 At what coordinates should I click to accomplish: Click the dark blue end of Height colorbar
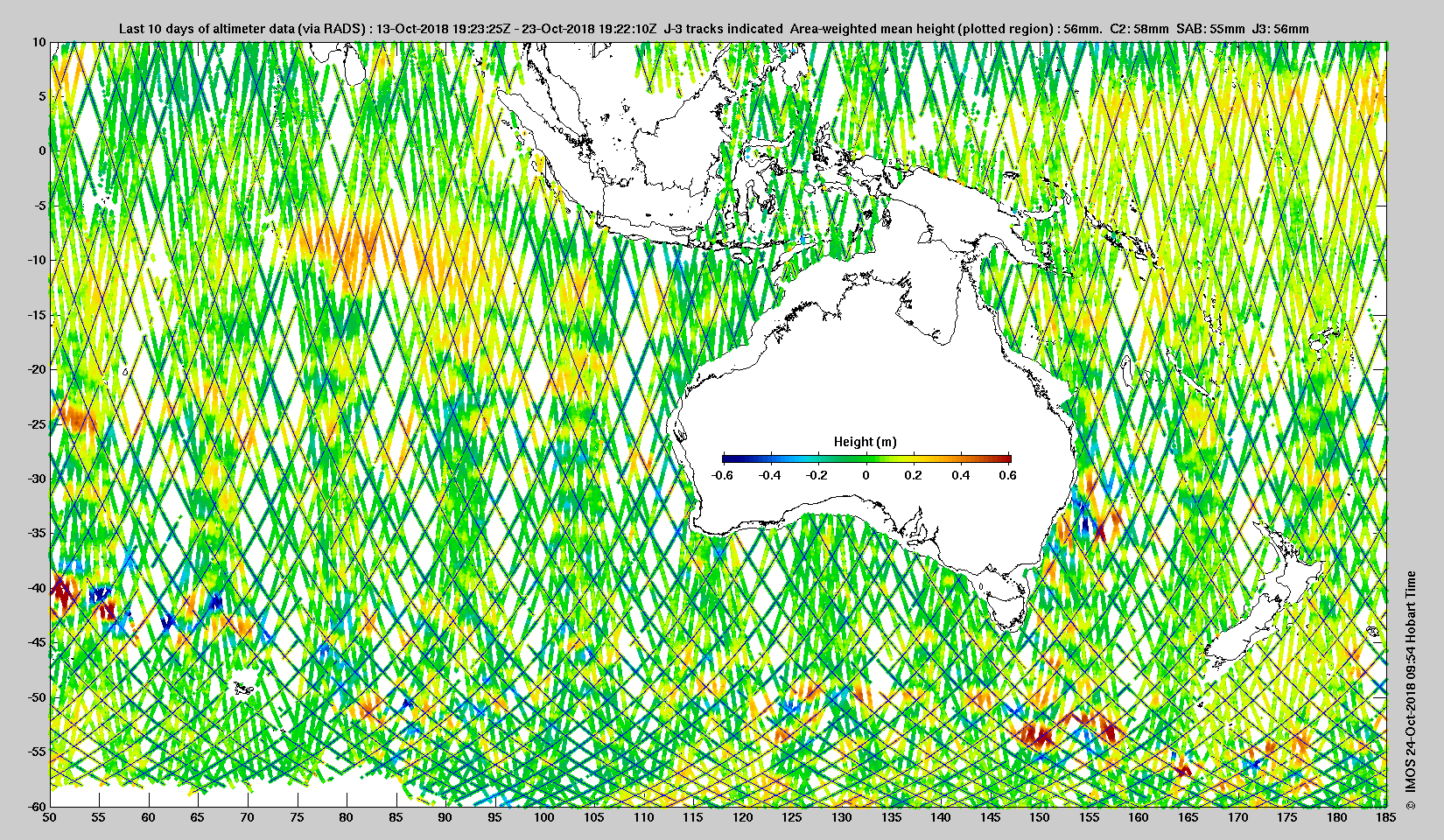point(729,458)
